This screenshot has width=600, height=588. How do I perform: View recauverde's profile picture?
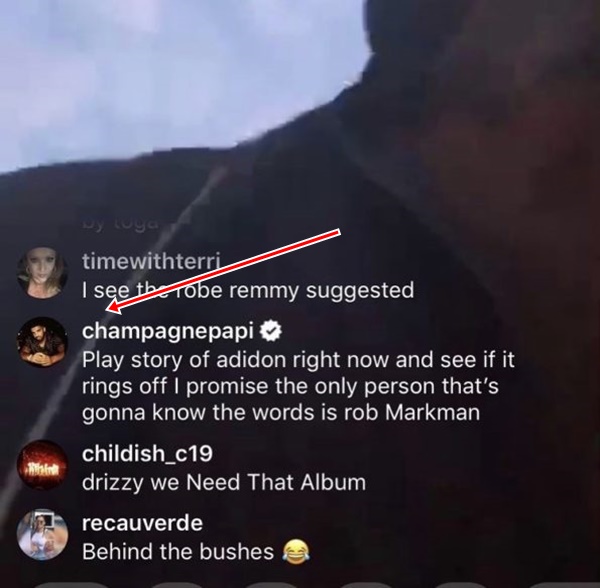(x=42, y=534)
